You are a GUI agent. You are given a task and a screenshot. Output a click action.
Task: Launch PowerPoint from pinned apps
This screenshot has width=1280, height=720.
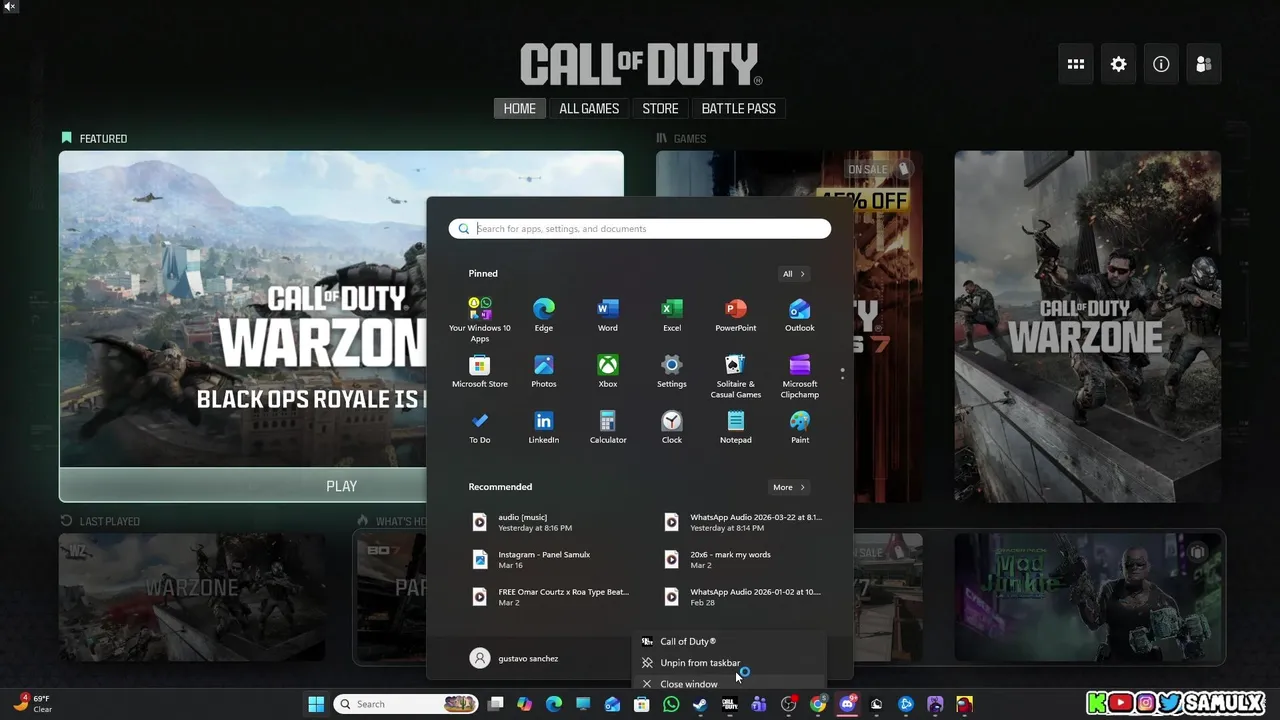click(735, 314)
